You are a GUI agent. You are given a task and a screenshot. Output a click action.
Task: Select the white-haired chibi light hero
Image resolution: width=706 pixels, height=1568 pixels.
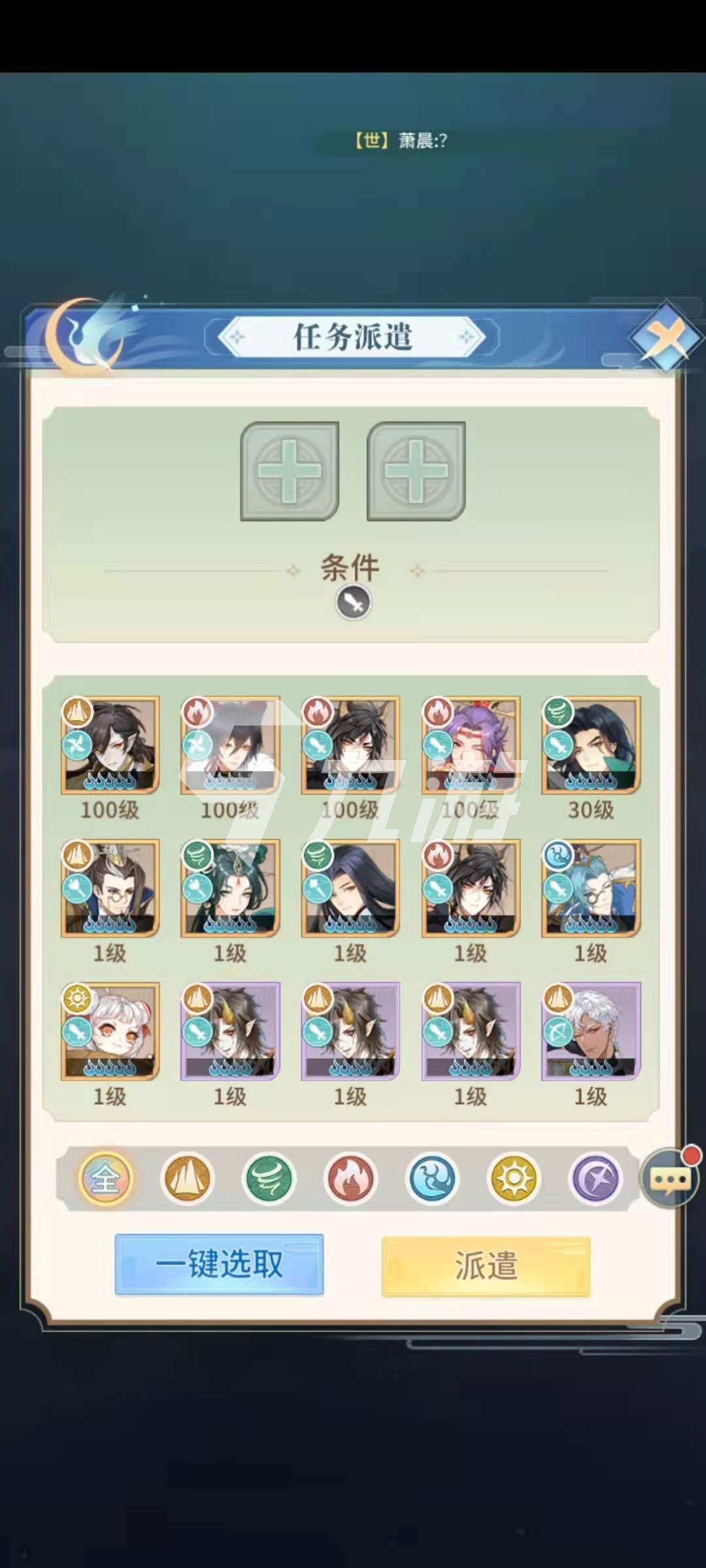click(x=110, y=1032)
